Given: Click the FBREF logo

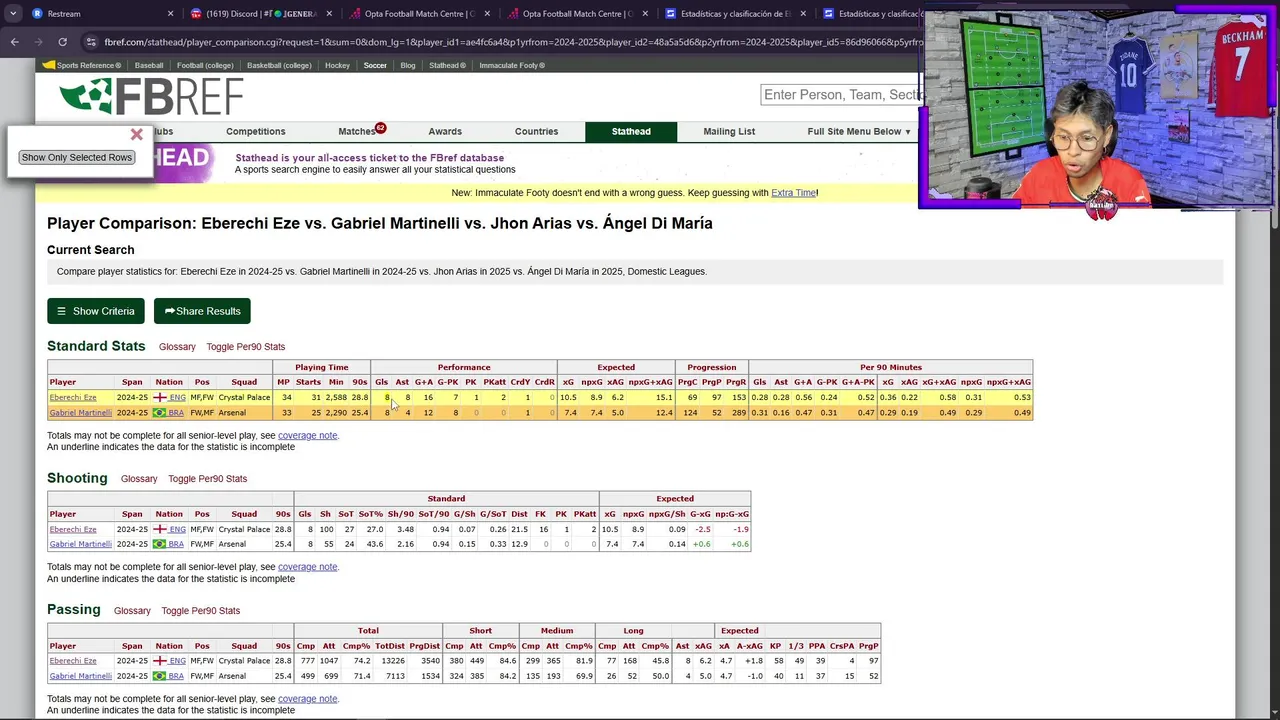Looking at the screenshot, I should pyautogui.click(x=151, y=96).
